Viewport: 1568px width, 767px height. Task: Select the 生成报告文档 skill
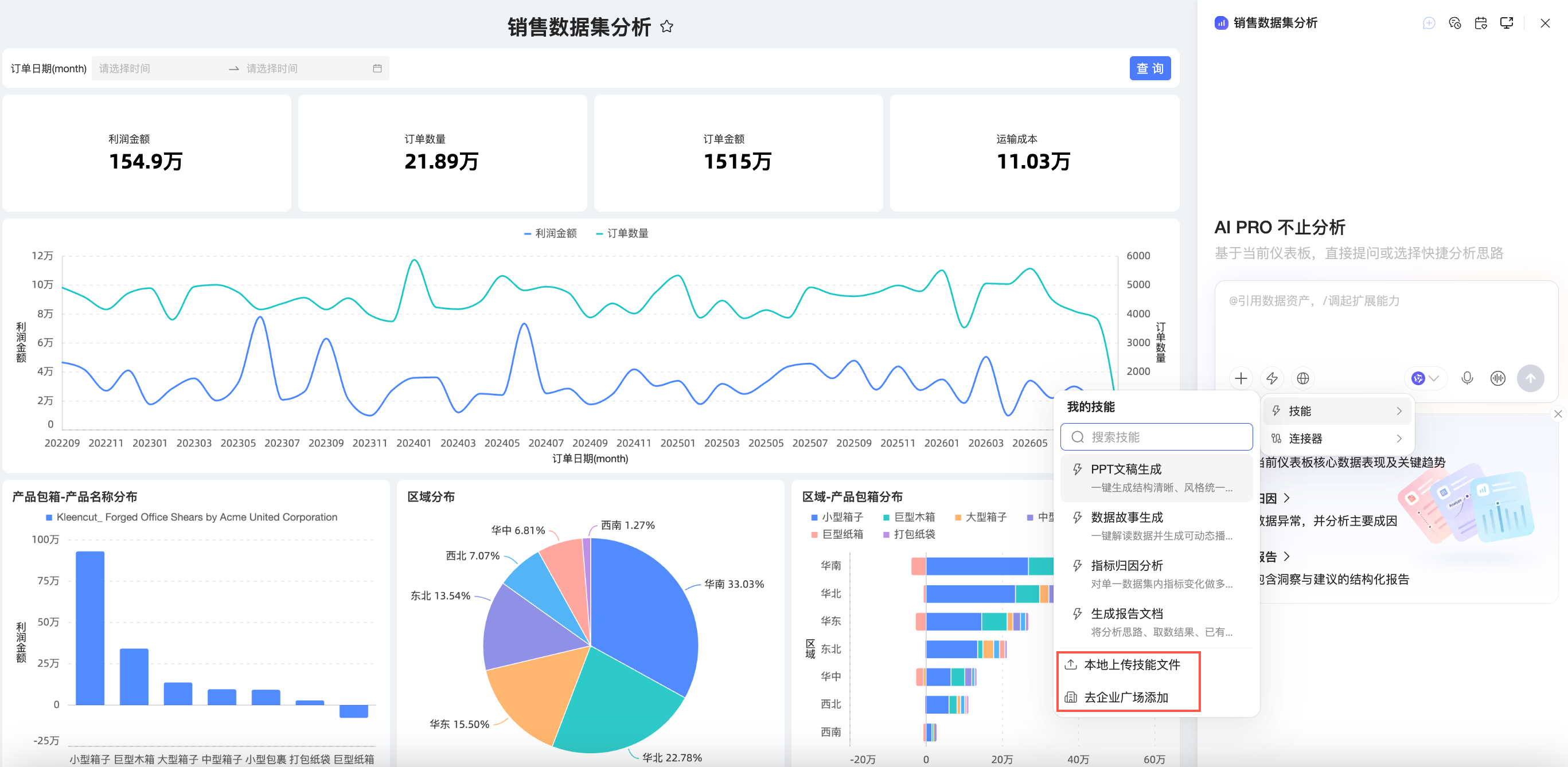[x=1156, y=622]
